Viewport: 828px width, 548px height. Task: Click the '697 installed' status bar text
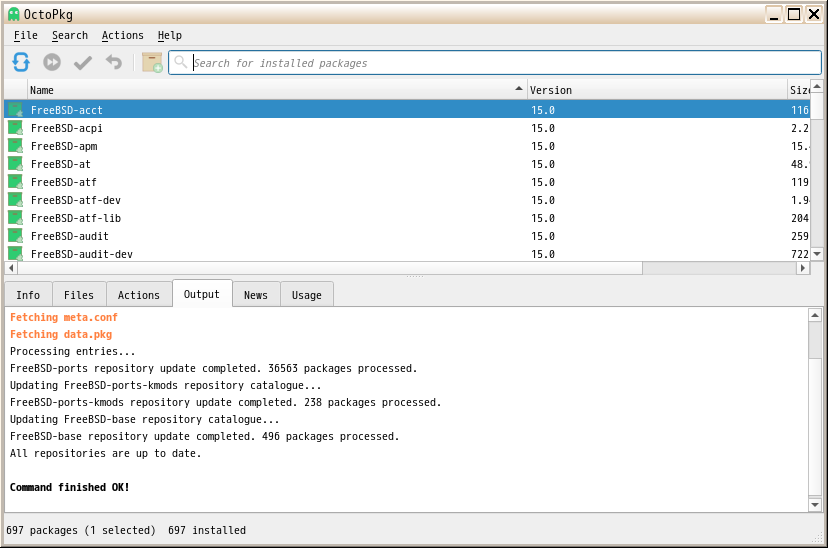207,530
